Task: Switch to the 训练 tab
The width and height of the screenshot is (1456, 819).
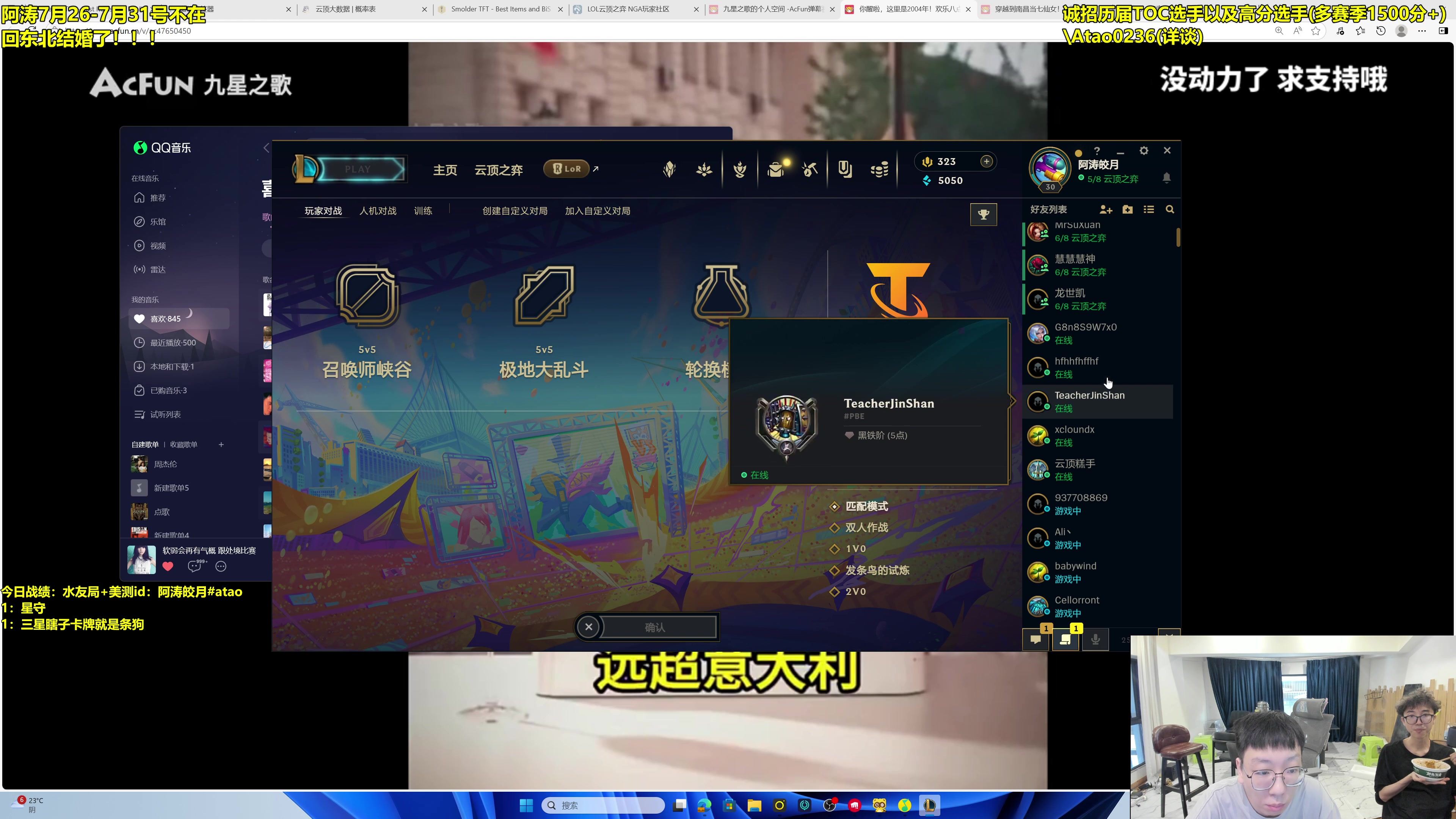Action: tap(424, 211)
